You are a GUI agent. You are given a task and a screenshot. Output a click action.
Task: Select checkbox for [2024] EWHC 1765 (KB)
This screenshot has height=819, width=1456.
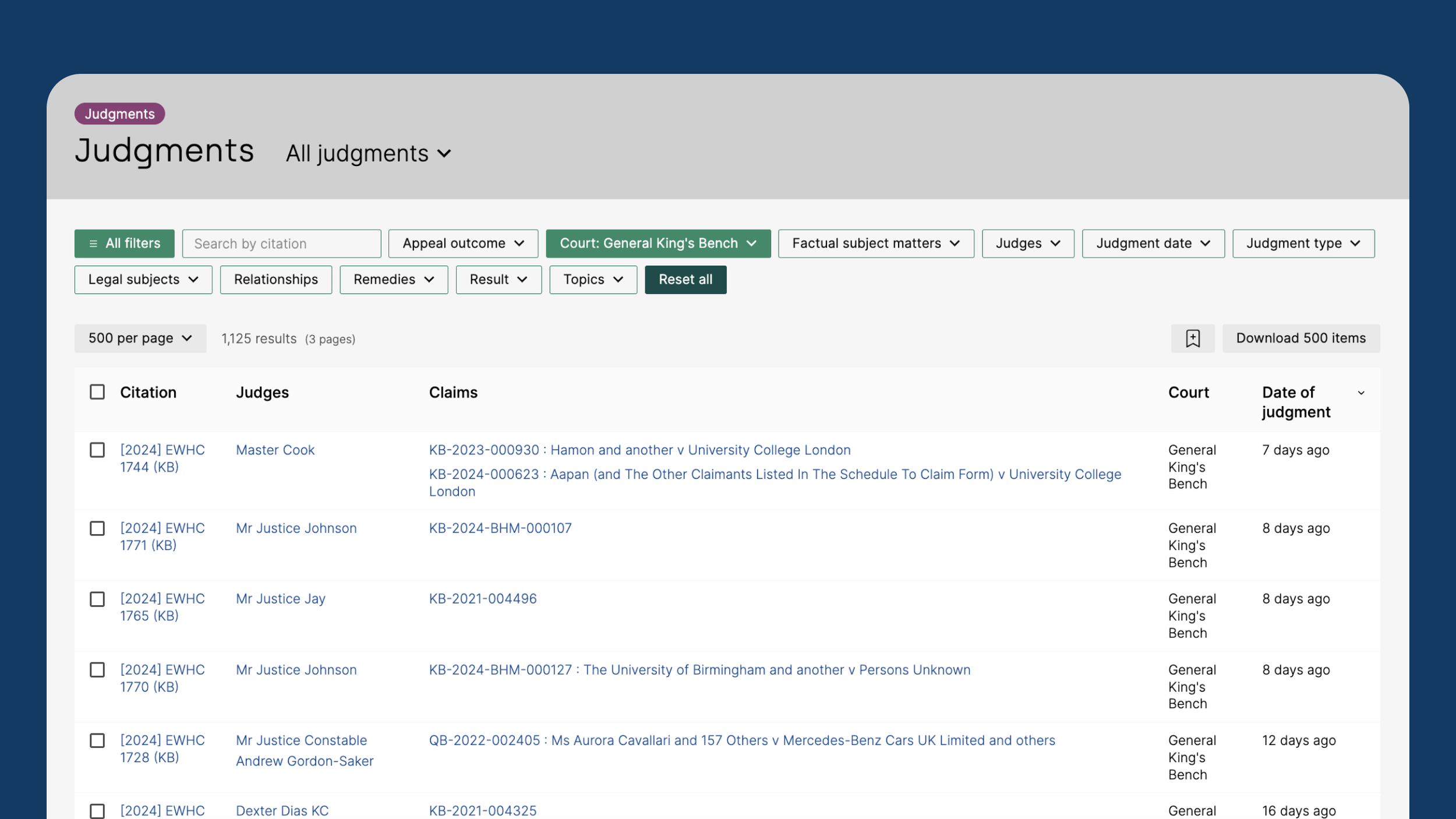[97, 599]
